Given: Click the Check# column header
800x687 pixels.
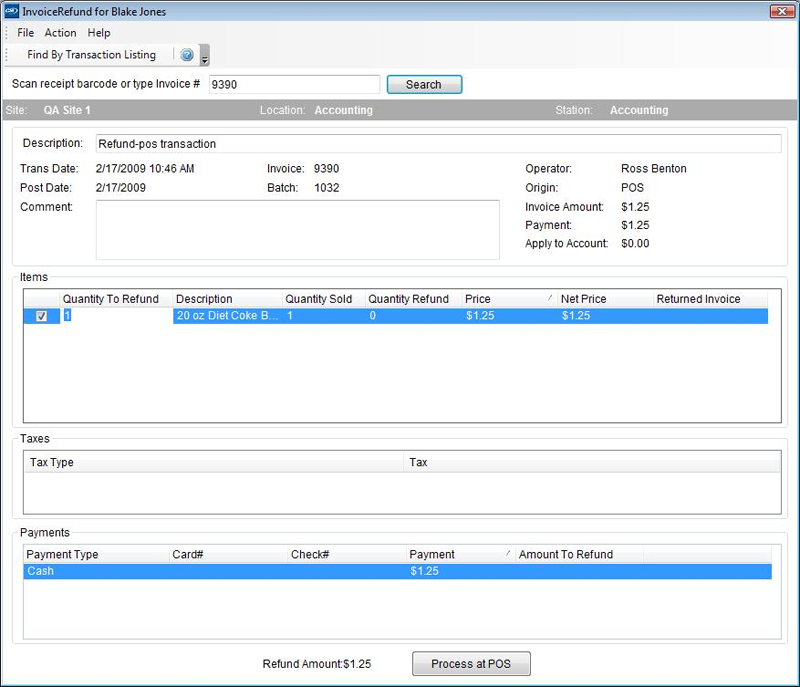Looking at the screenshot, I should pyautogui.click(x=347, y=554).
